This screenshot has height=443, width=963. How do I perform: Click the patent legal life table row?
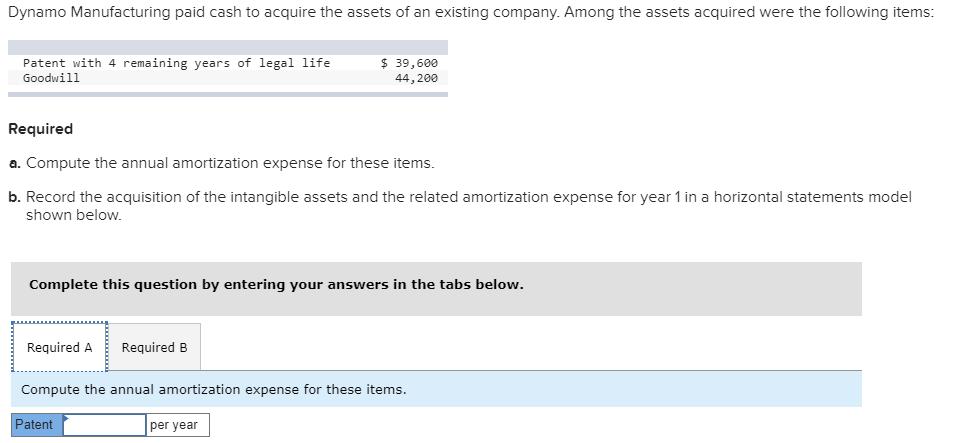pos(176,63)
